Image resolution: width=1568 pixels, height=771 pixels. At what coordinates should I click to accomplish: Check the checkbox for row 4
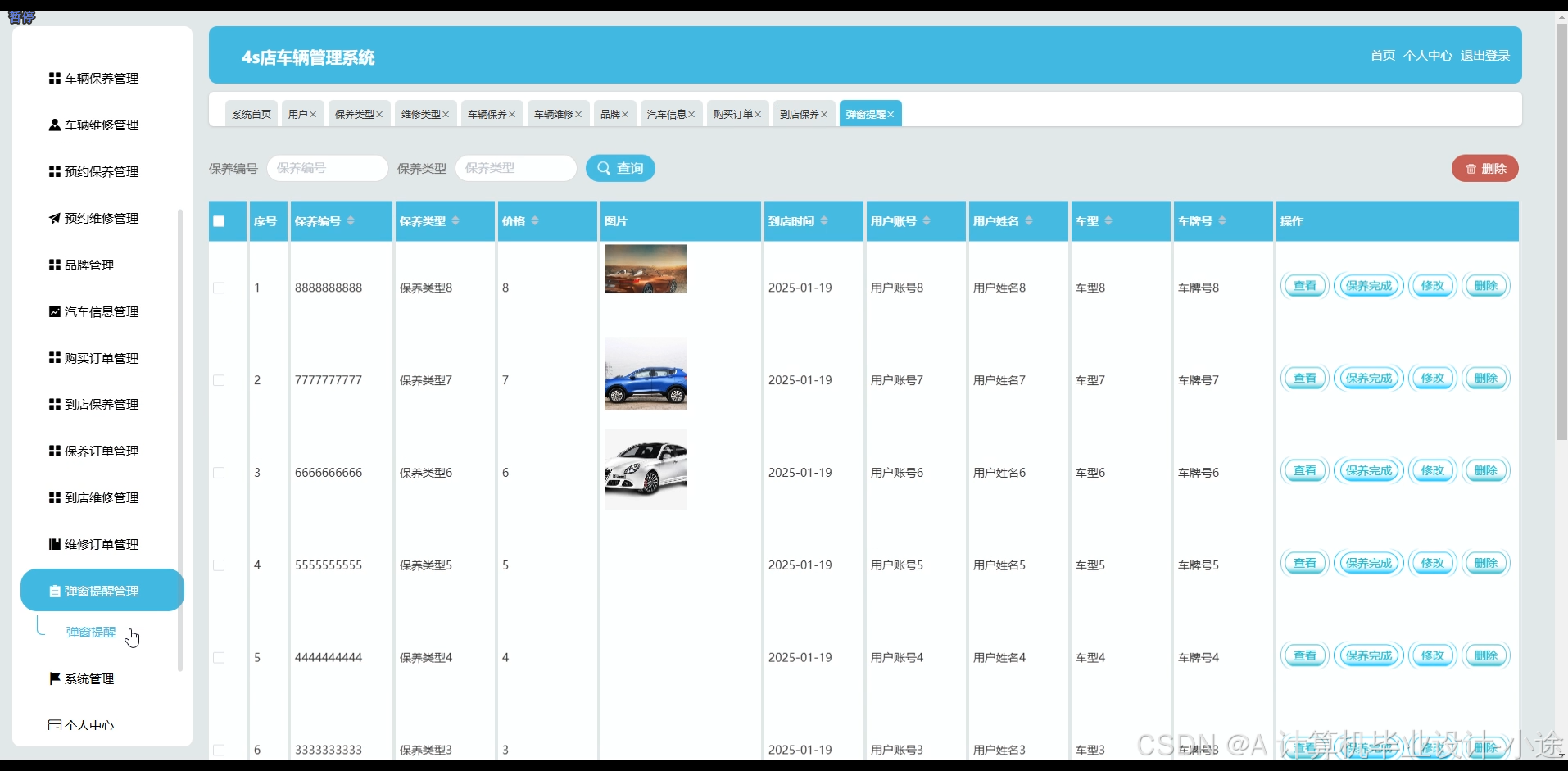pyautogui.click(x=218, y=565)
